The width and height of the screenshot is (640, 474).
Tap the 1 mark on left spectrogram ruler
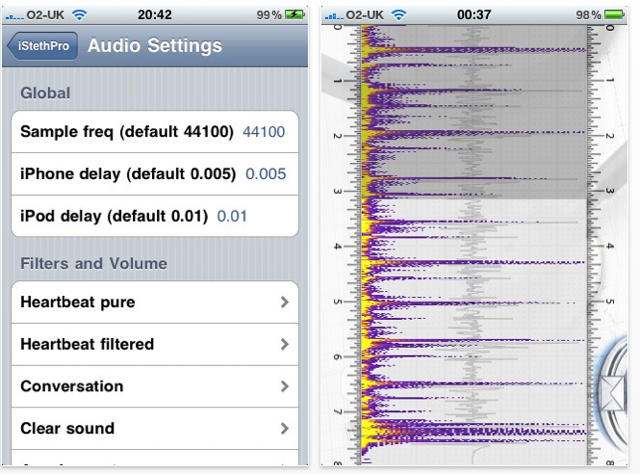[338, 81]
